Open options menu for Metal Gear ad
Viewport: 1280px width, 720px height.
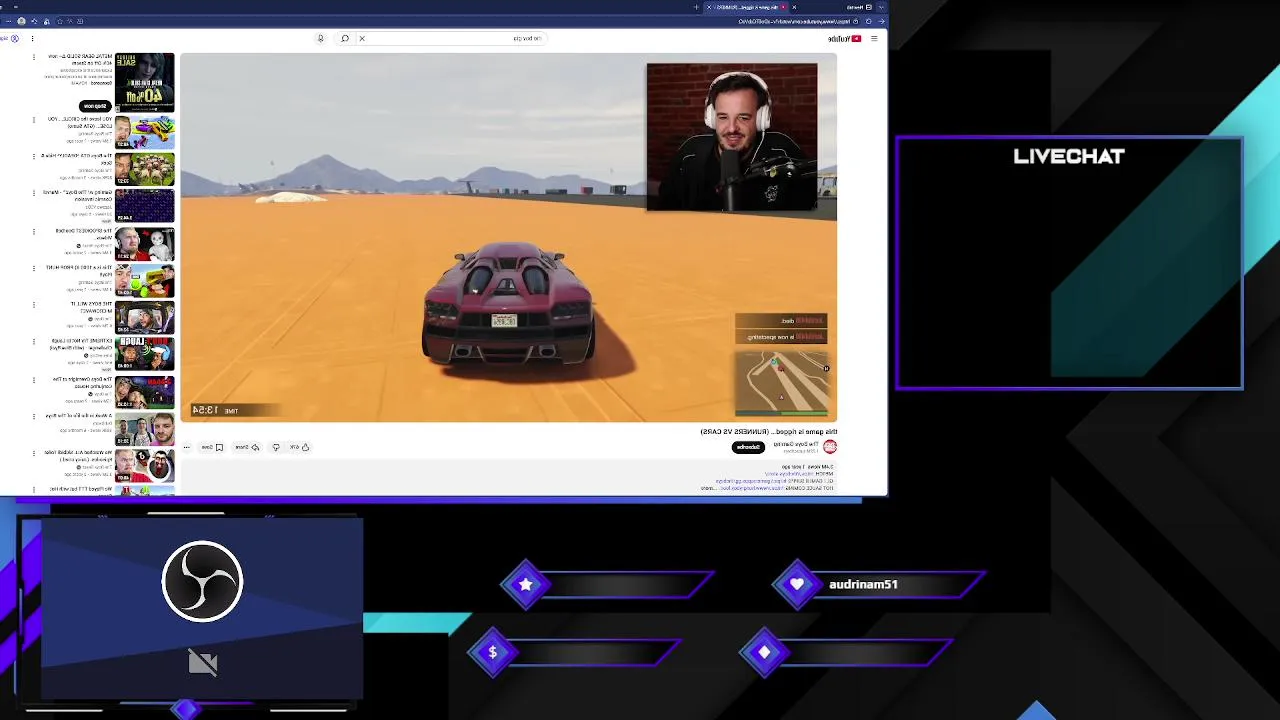point(33,57)
